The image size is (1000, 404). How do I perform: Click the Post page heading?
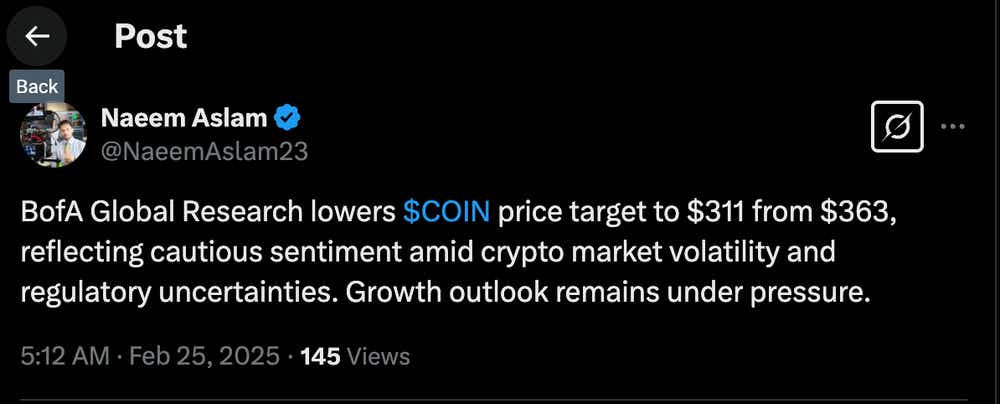click(150, 37)
